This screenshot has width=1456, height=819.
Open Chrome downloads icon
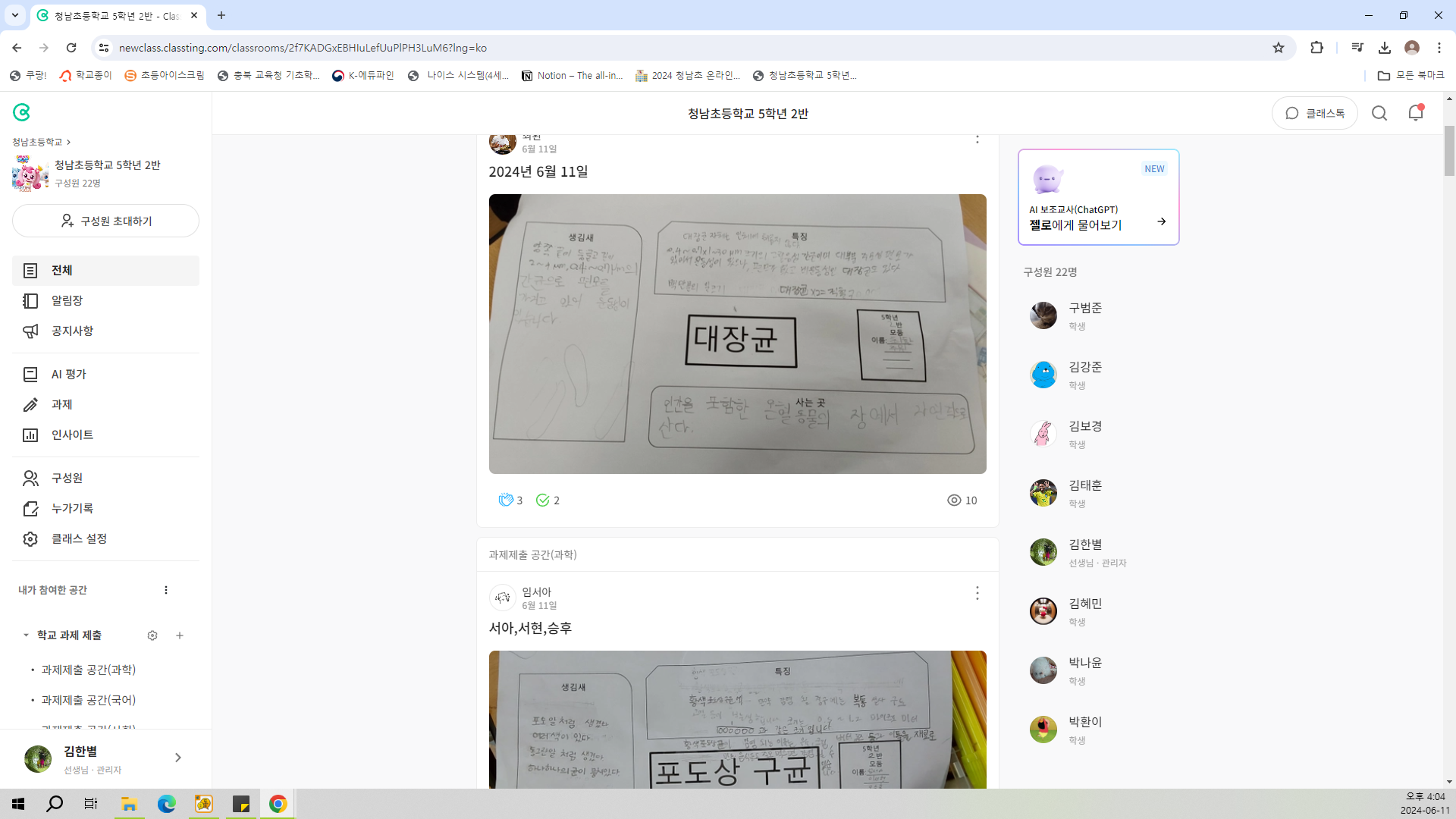coord(1385,48)
